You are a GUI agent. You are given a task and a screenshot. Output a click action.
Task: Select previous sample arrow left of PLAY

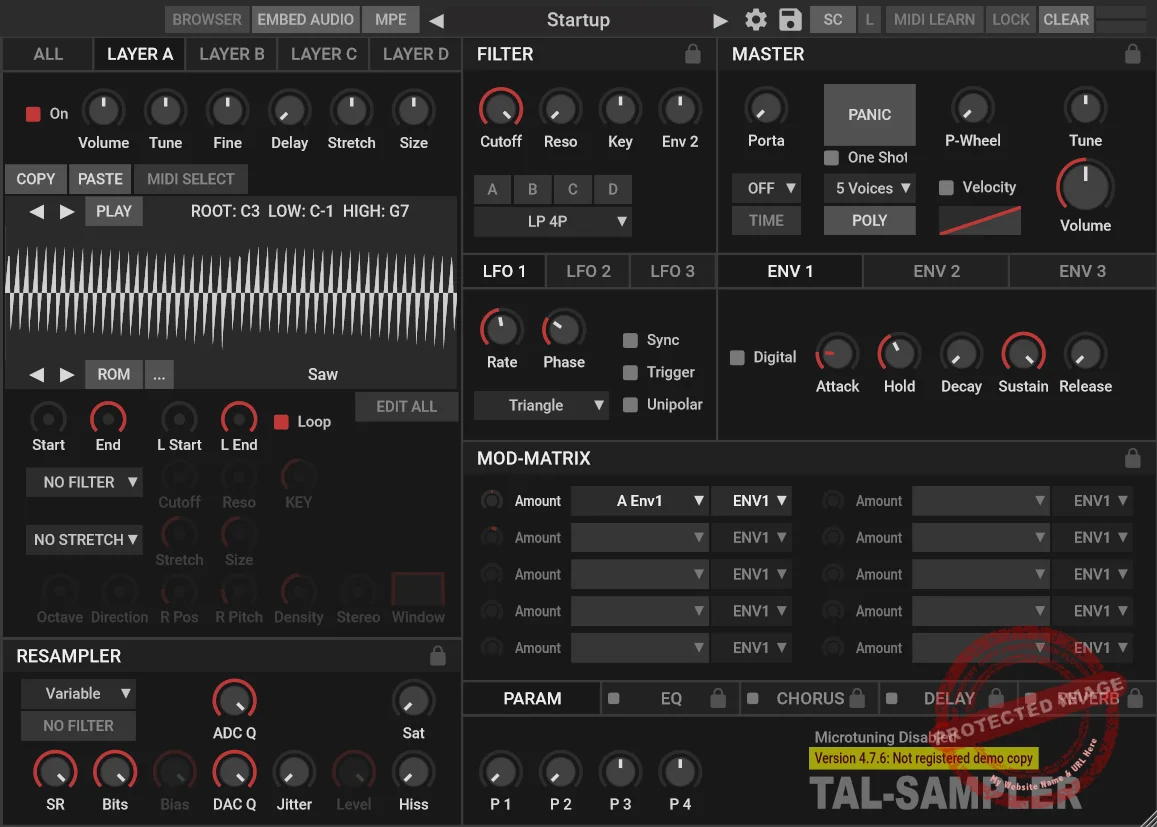[36, 212]
